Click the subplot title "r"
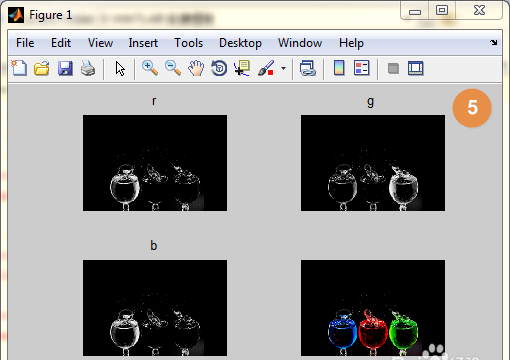The height and width of the screenshot is (360, 510). (154, 101)
